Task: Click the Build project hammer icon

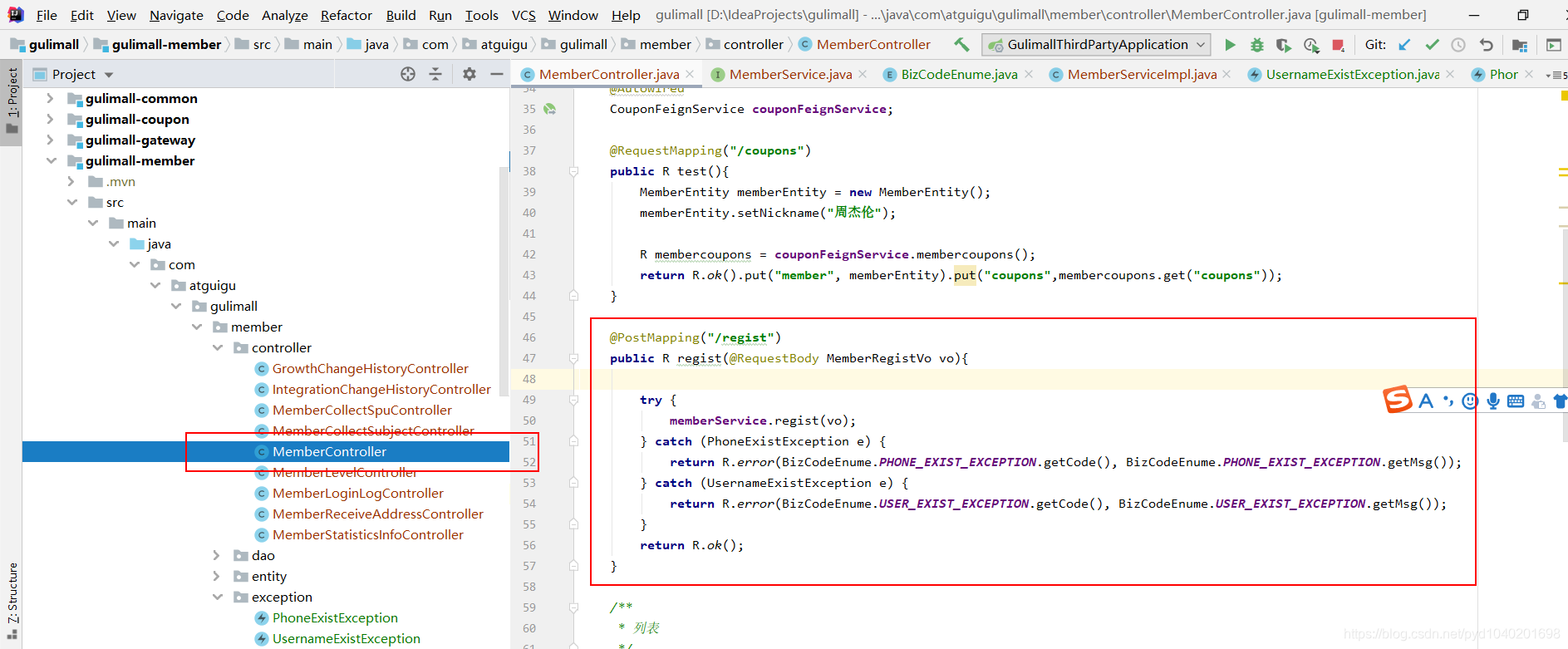Action: coord(961,45)
